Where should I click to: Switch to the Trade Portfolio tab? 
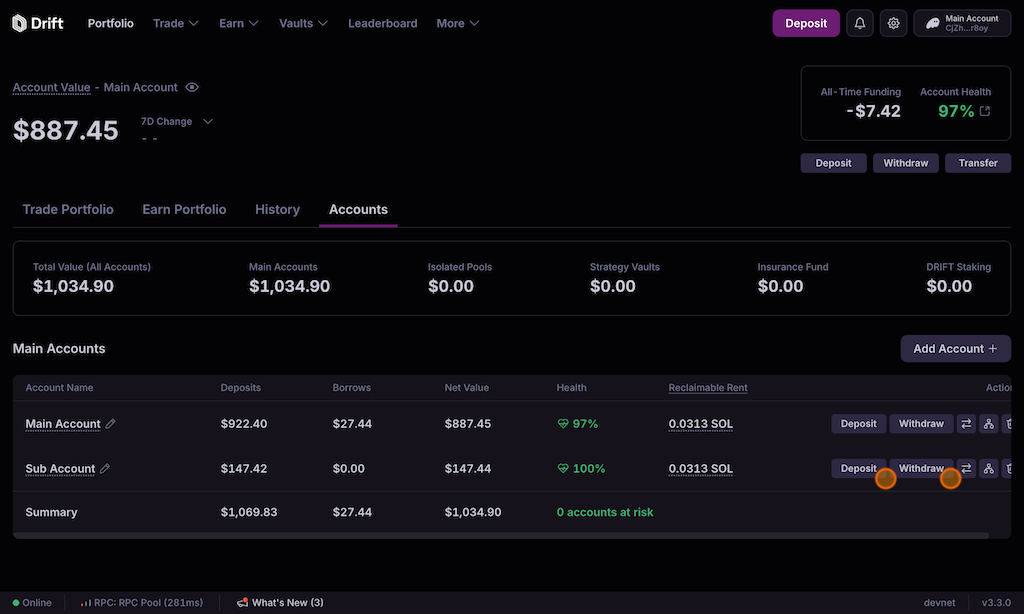68,210
